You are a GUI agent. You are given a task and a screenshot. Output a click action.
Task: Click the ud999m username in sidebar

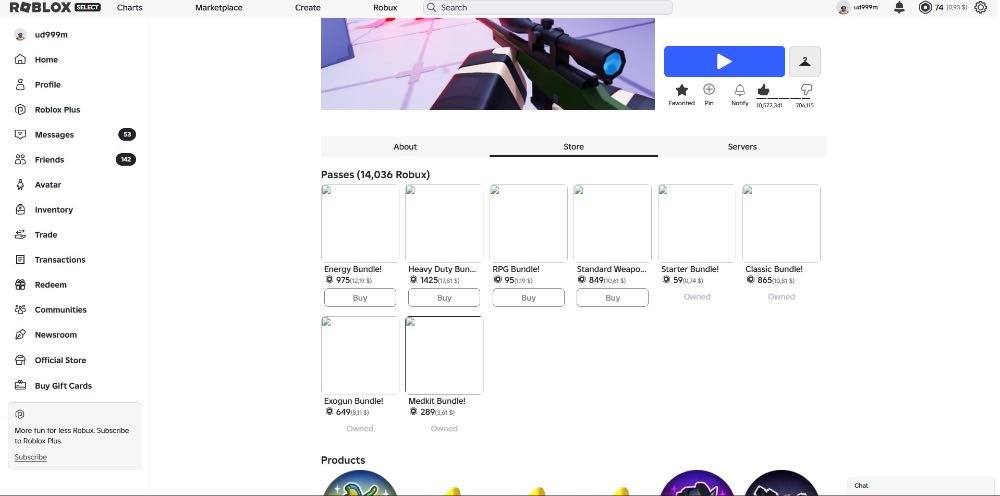[51, 35]
